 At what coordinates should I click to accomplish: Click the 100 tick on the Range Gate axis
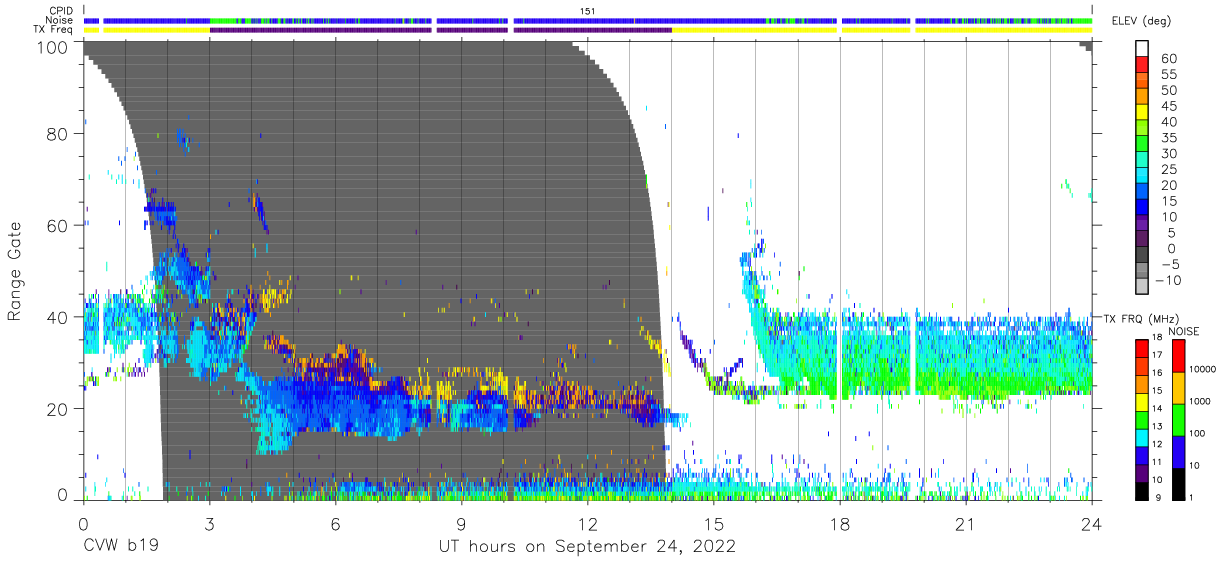click(x=53, y=47)
